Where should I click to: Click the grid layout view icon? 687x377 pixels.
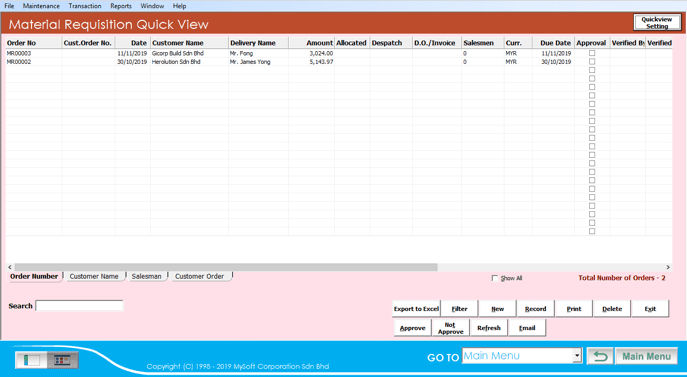pyautogui.click(x=62, y=360)
